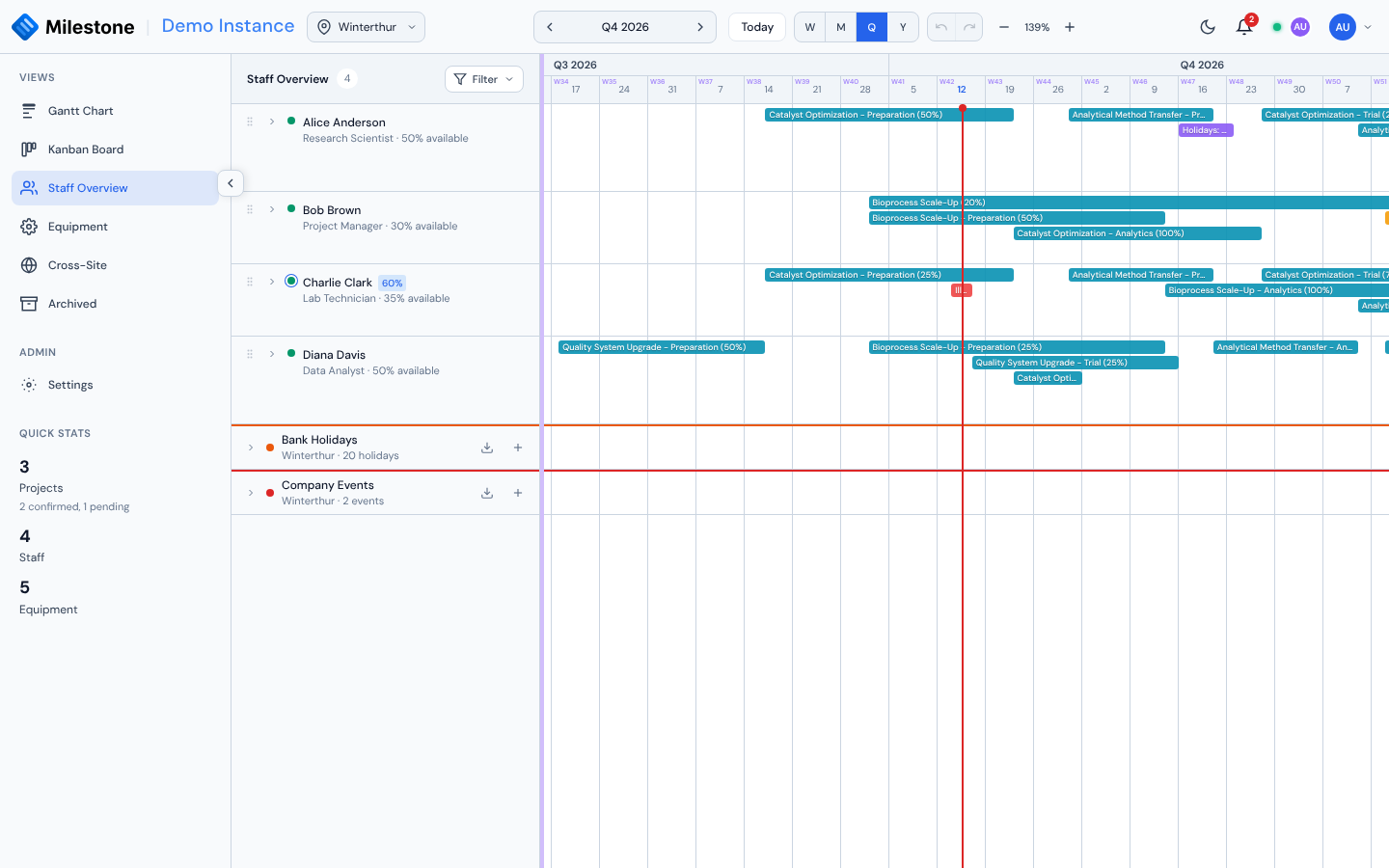Expand Charlie Clark row

point(272,282)
